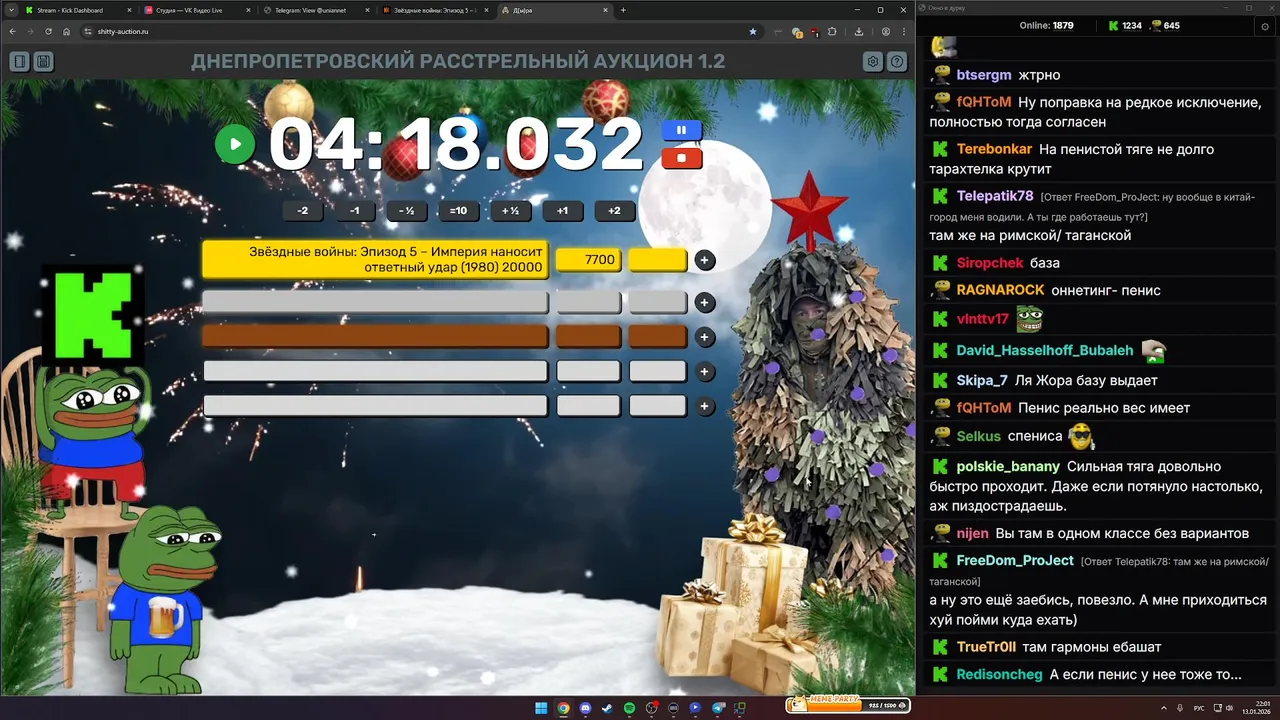1280x720 pixels.
Task: Set timer to ten with =10 button
Action: pyautogui.click(x=459, y=211)
